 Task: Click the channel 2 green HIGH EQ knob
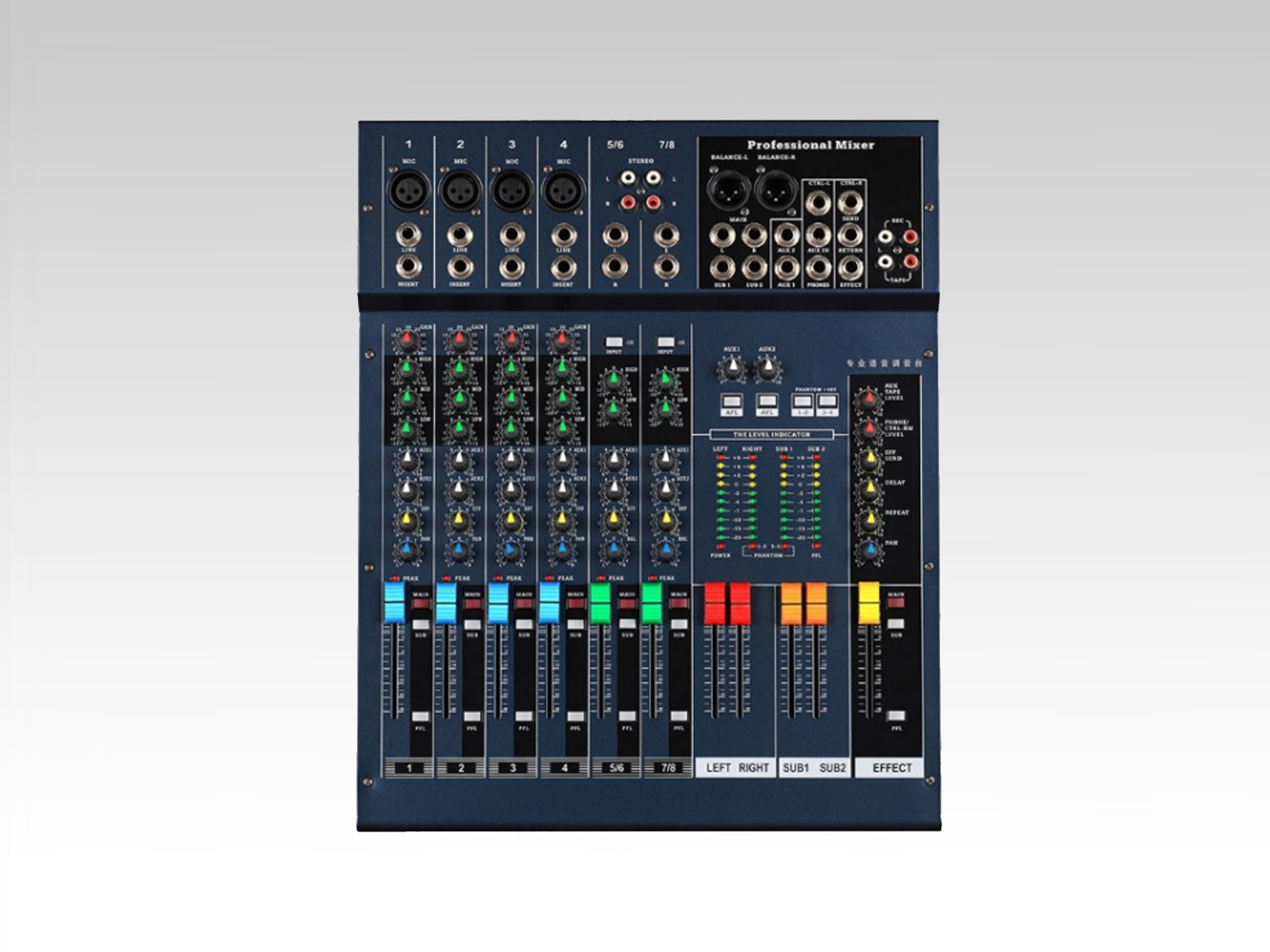[x=459, y=370]
